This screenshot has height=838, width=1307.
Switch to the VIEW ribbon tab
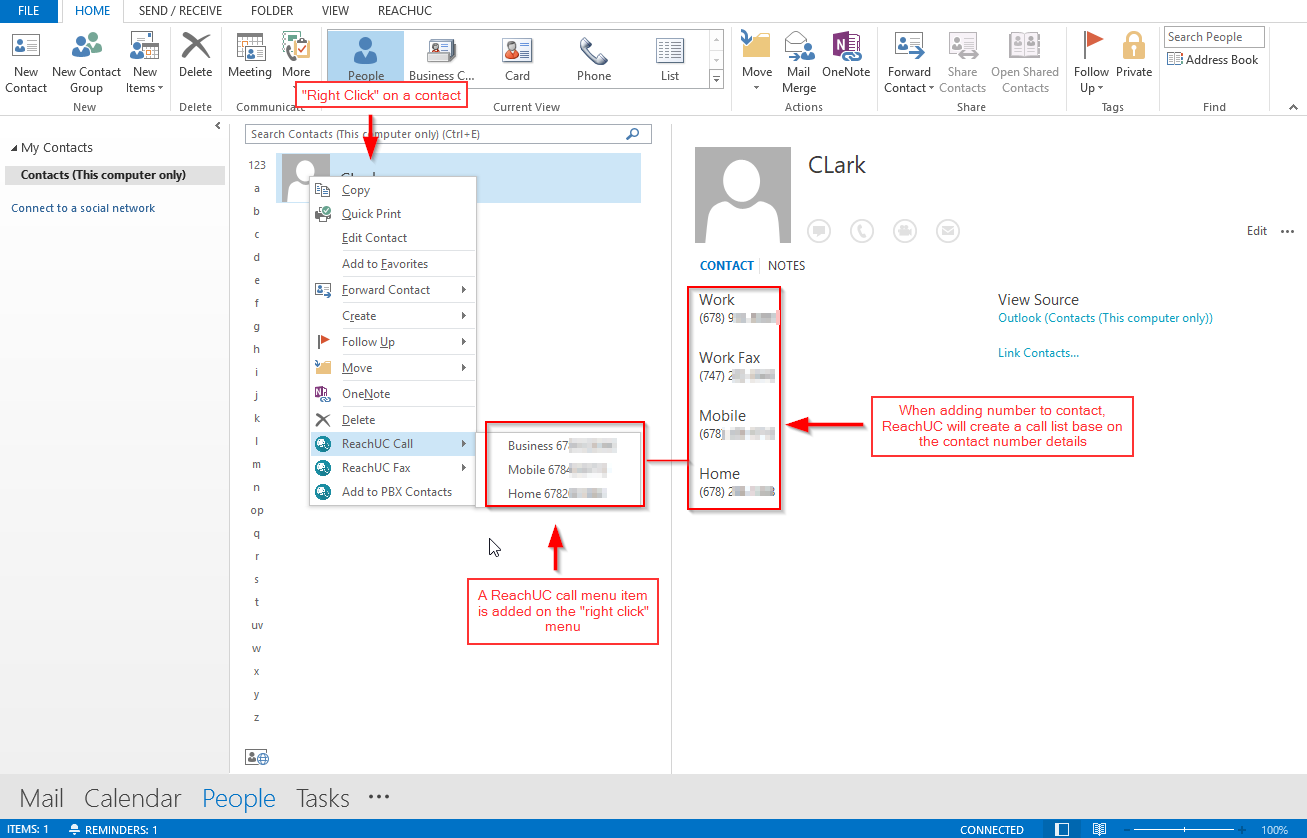336,11
